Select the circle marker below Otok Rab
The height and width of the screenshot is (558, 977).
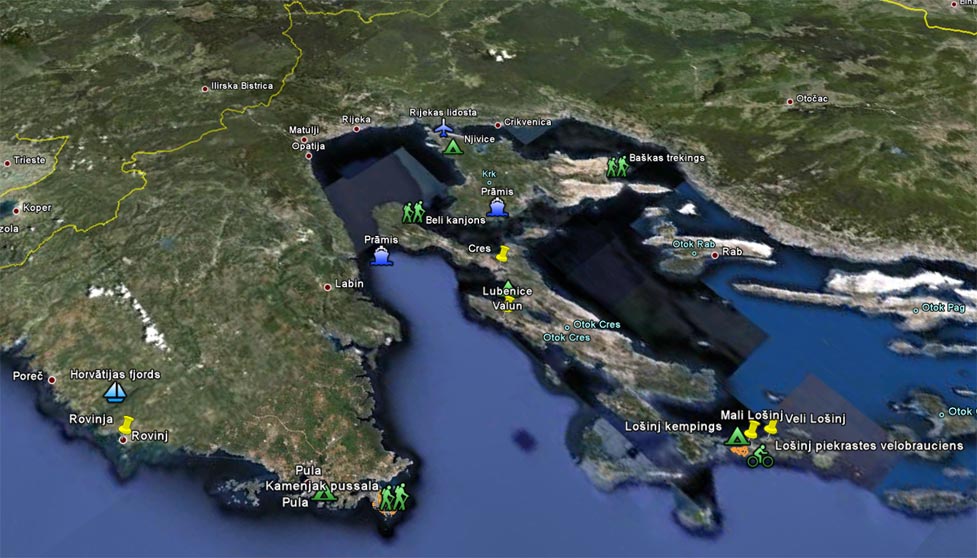pos(694,253)
